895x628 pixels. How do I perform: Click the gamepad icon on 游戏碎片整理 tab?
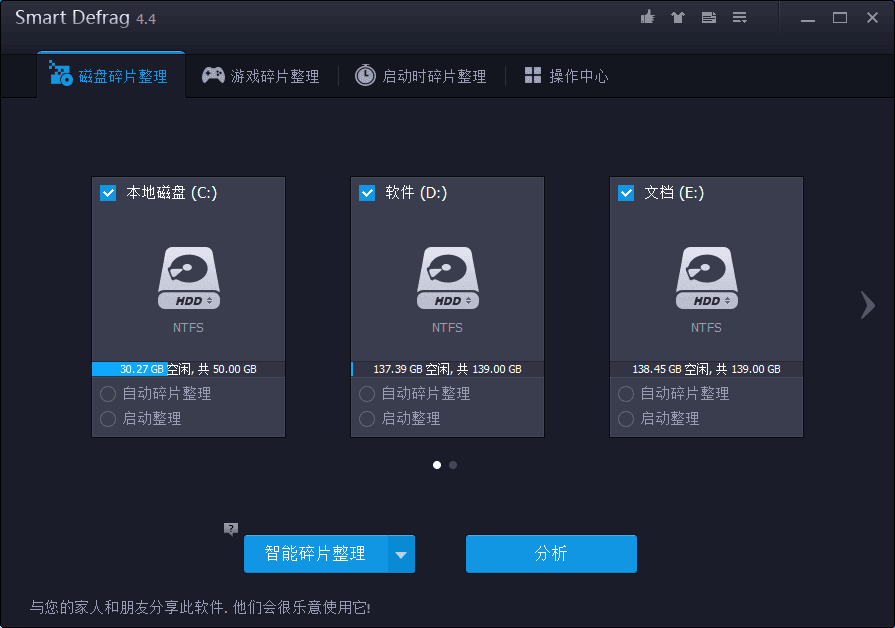[213, 74]
